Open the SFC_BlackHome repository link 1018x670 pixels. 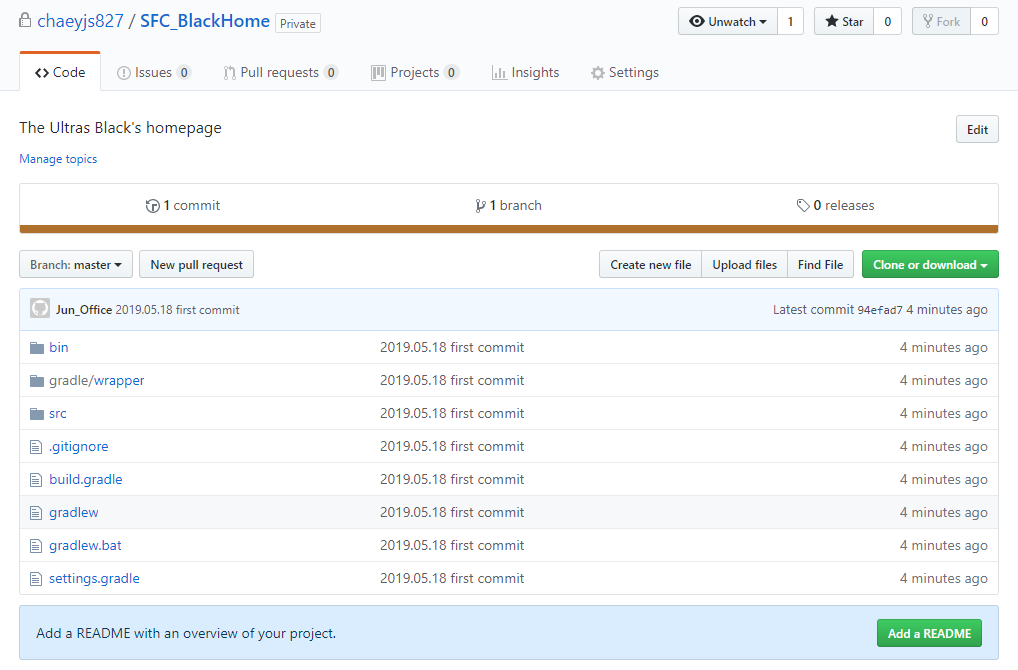click(x=205, y=21)
